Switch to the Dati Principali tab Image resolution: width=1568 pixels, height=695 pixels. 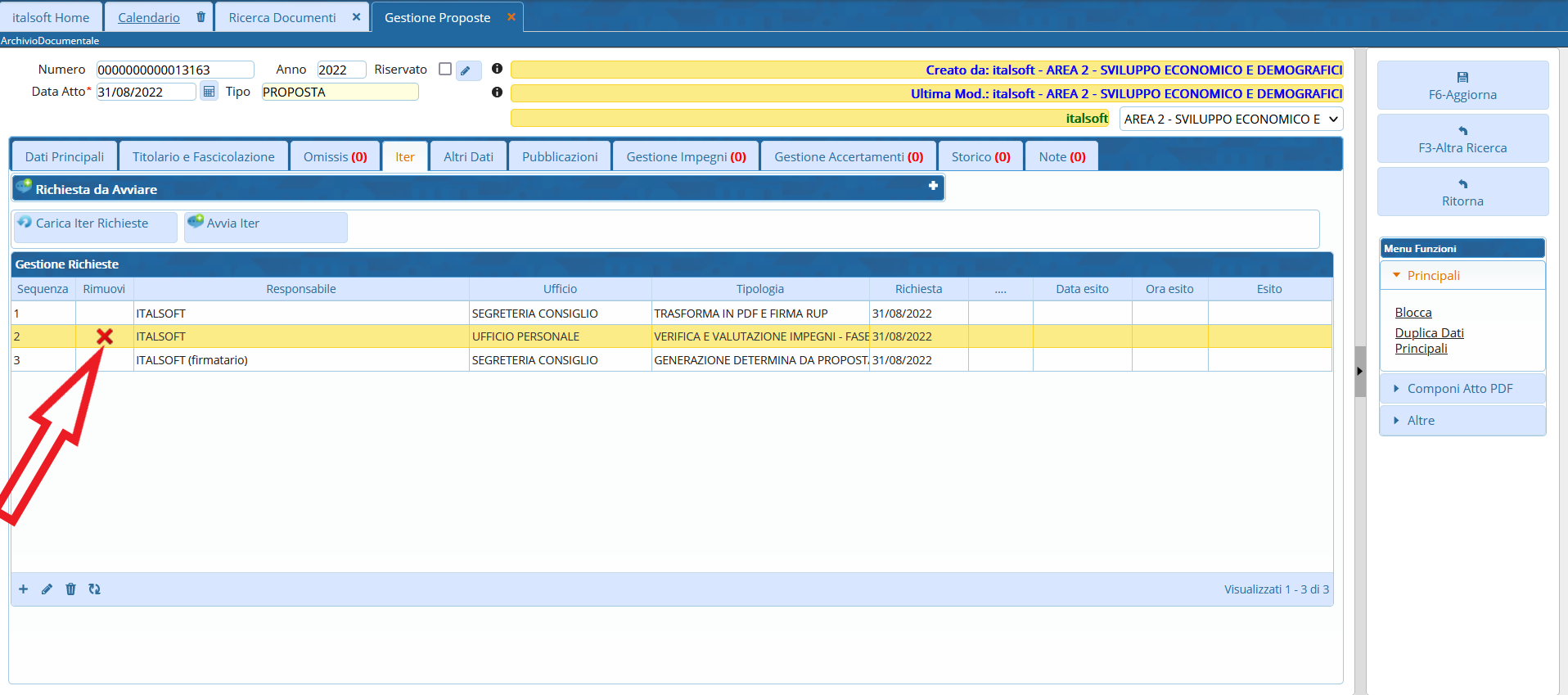(x=65, y=157)
